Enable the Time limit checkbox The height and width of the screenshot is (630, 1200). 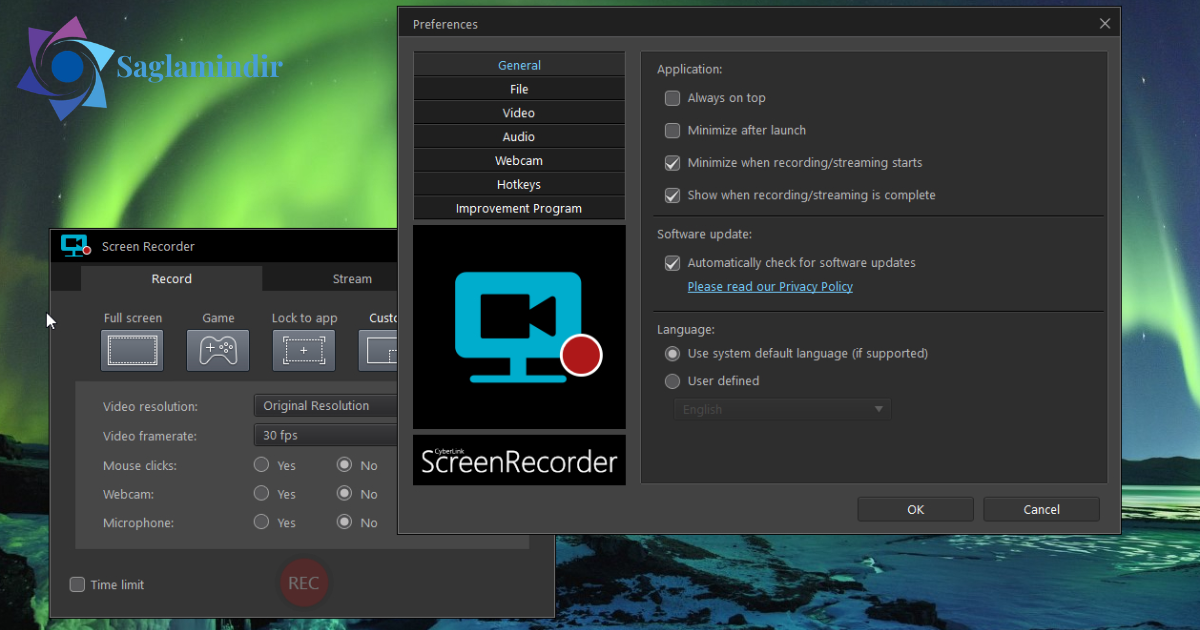click(77, 585)
